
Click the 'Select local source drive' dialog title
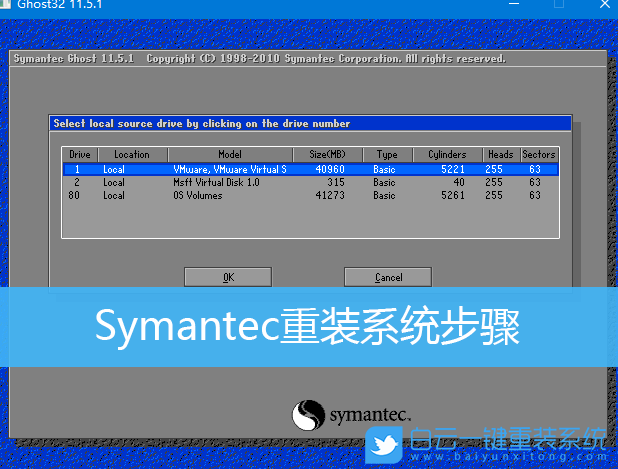click(202, 124)
